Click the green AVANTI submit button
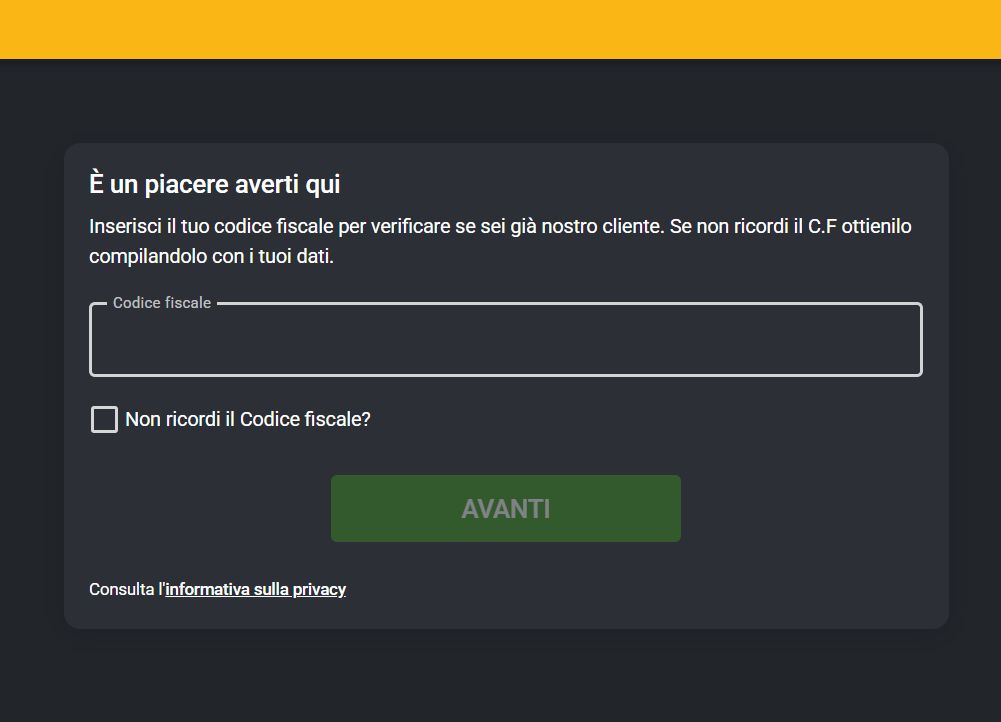The image size is (1001, 722). (x=505, y=508)
